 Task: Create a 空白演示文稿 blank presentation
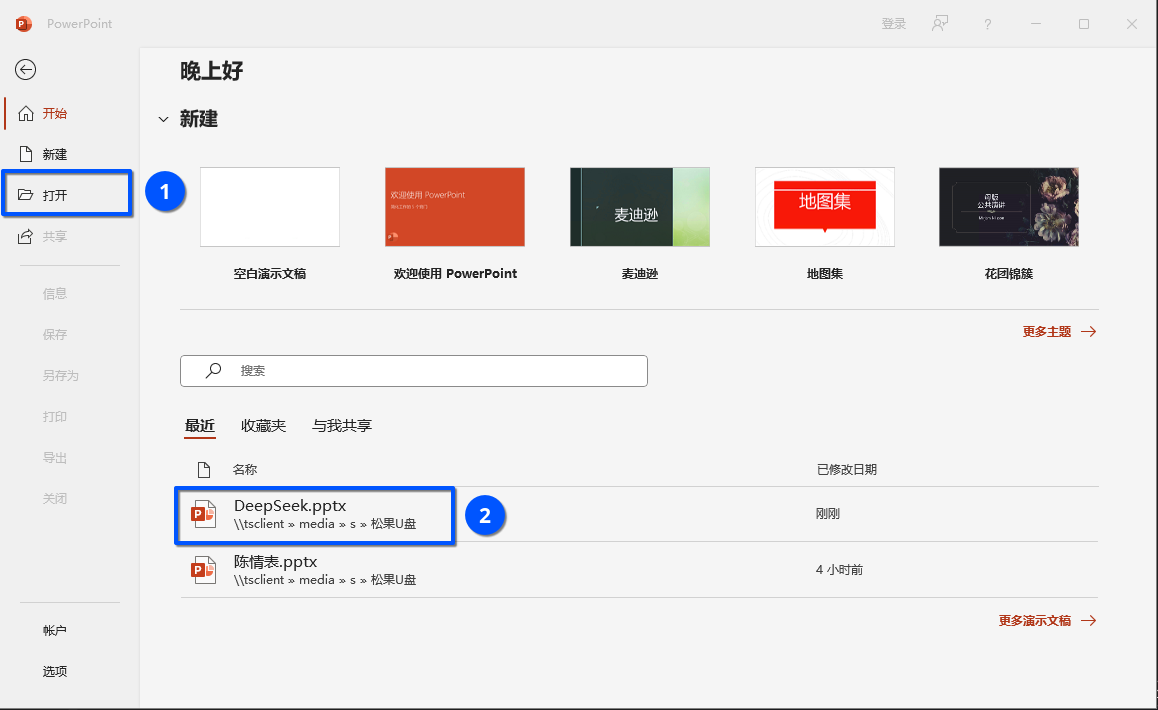coord(270,207)
